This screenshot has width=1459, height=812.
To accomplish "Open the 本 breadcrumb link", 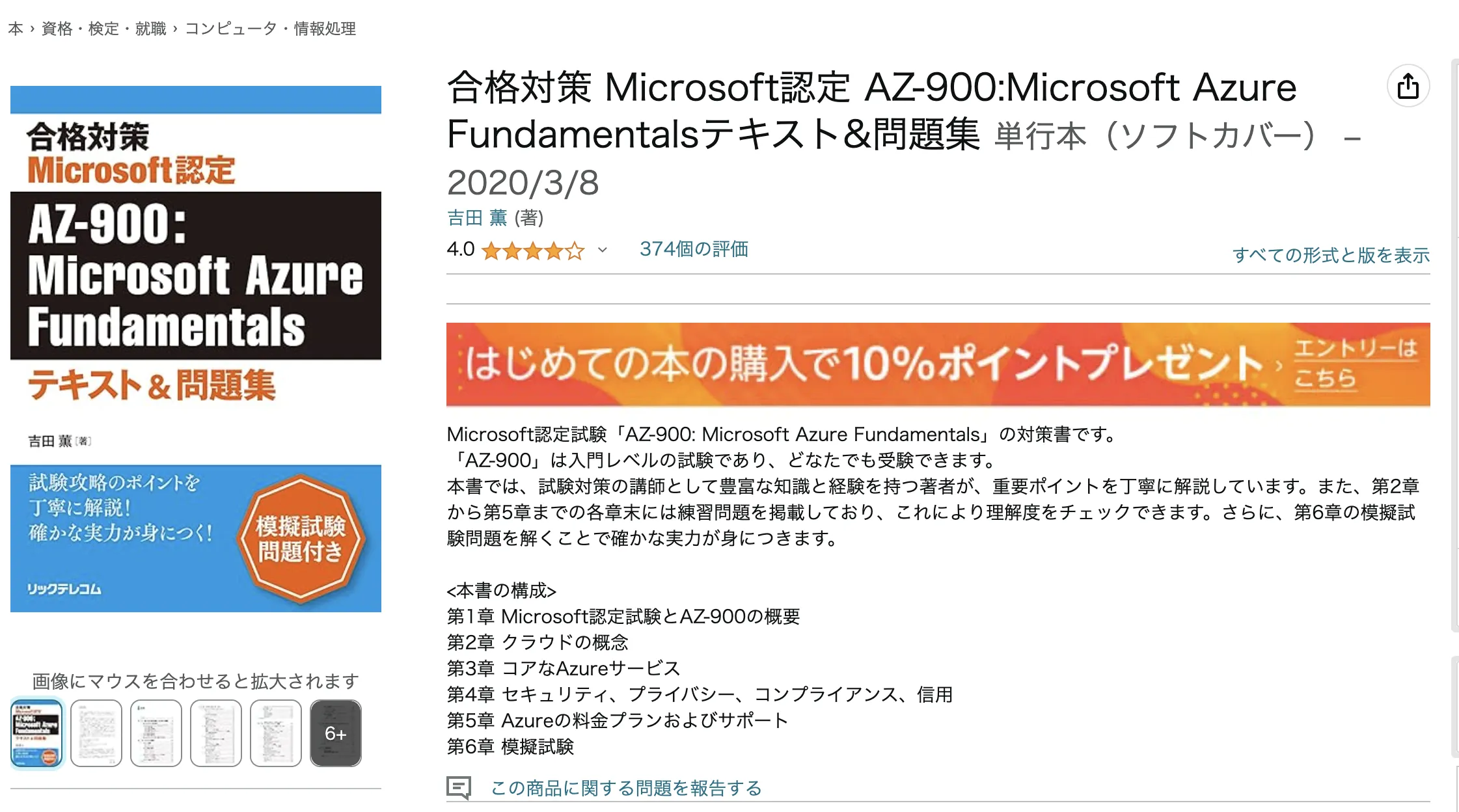I will 16,29.
